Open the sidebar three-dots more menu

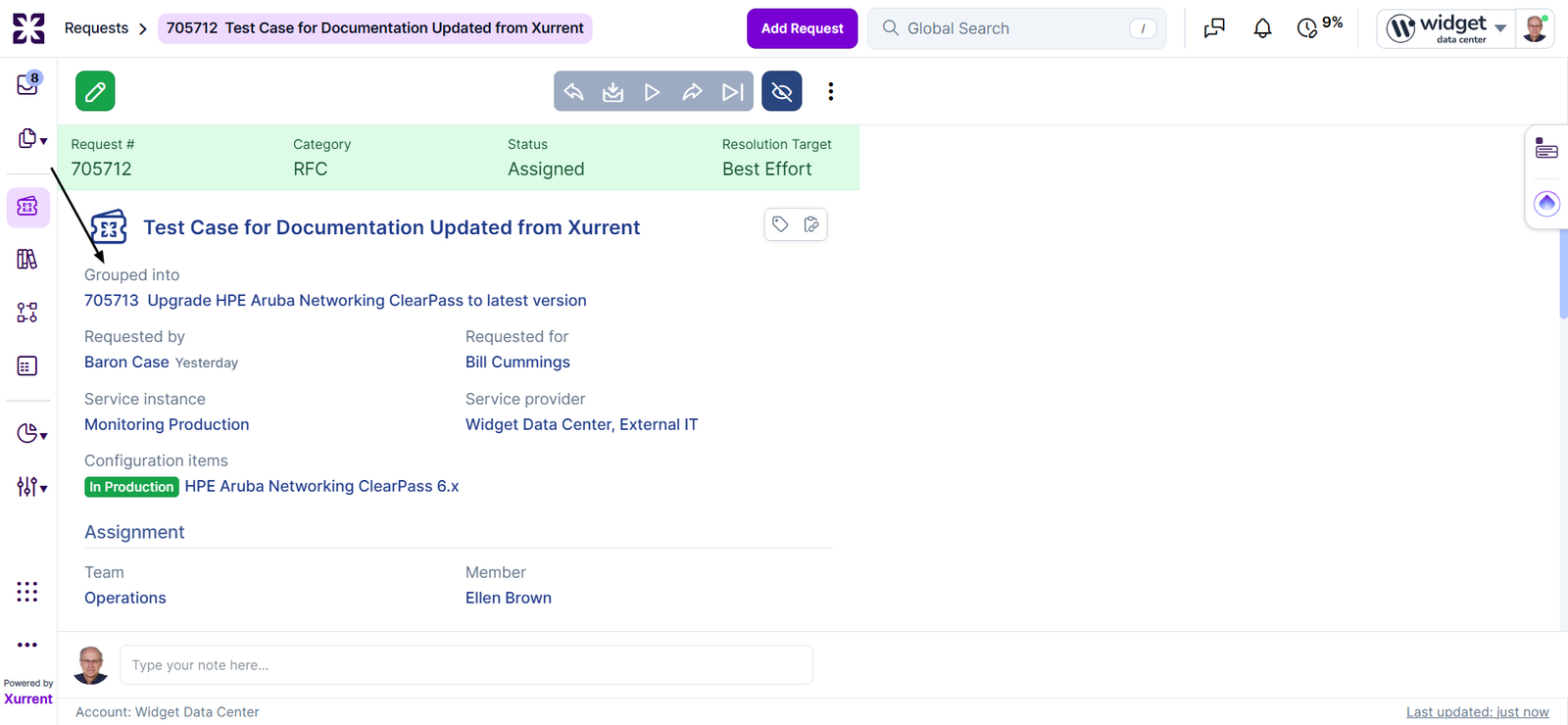tap(27, 645)
